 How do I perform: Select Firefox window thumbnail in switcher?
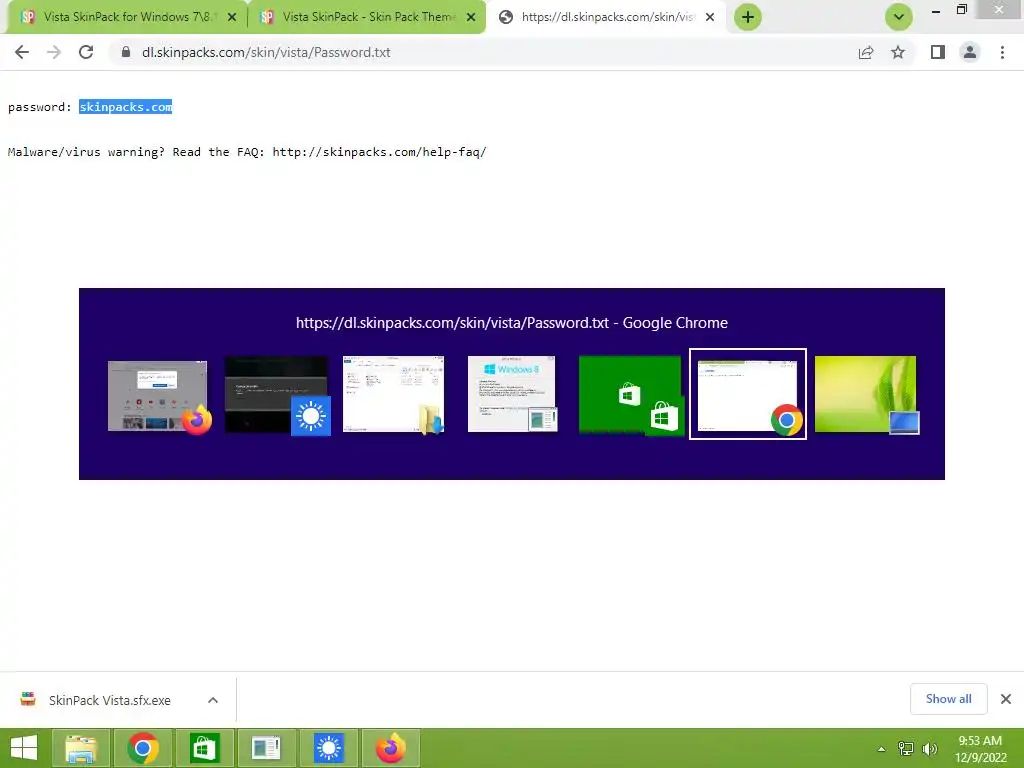(x=159, y=396)
